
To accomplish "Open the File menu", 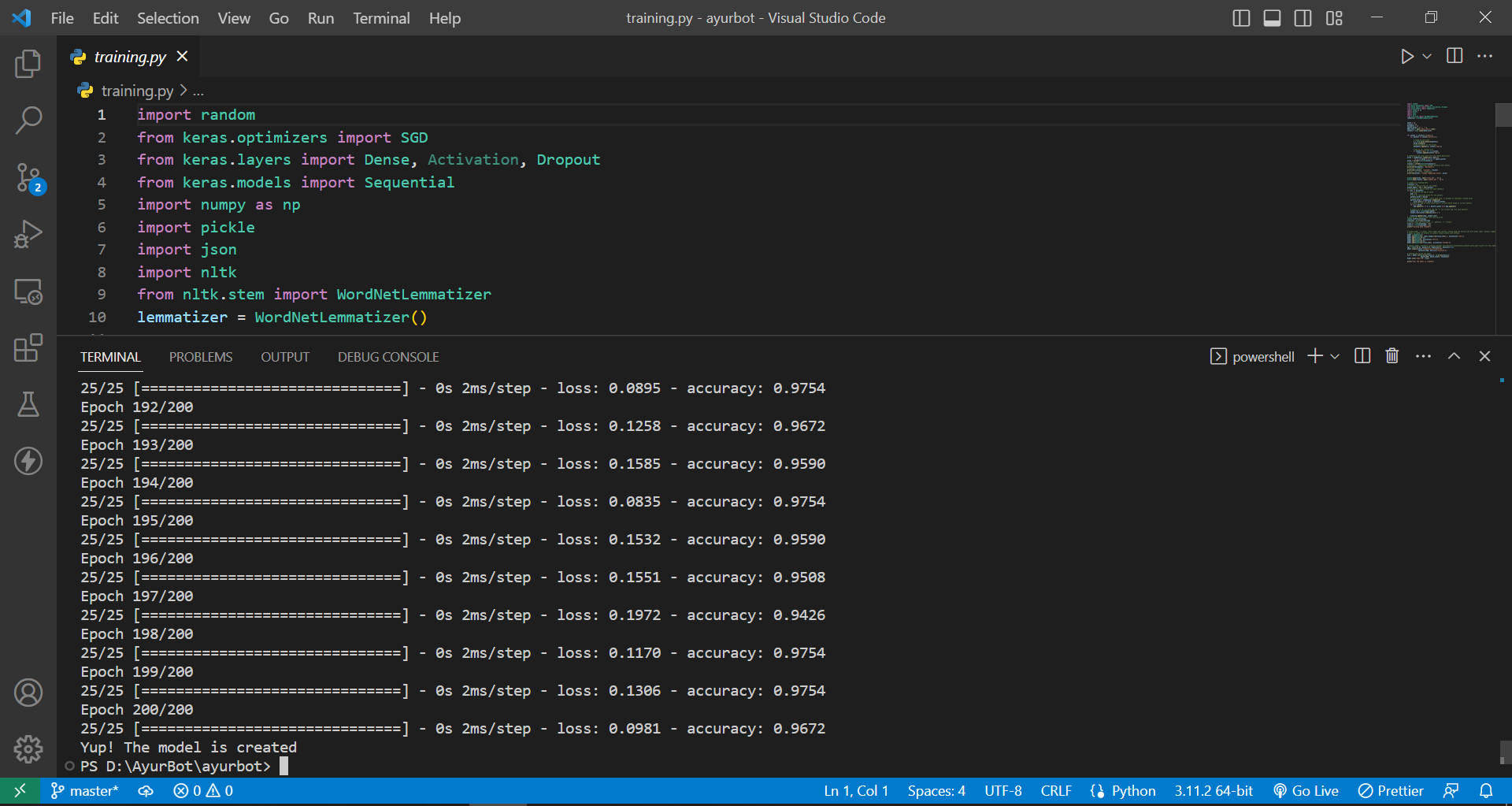I will (x=62, y=18).
